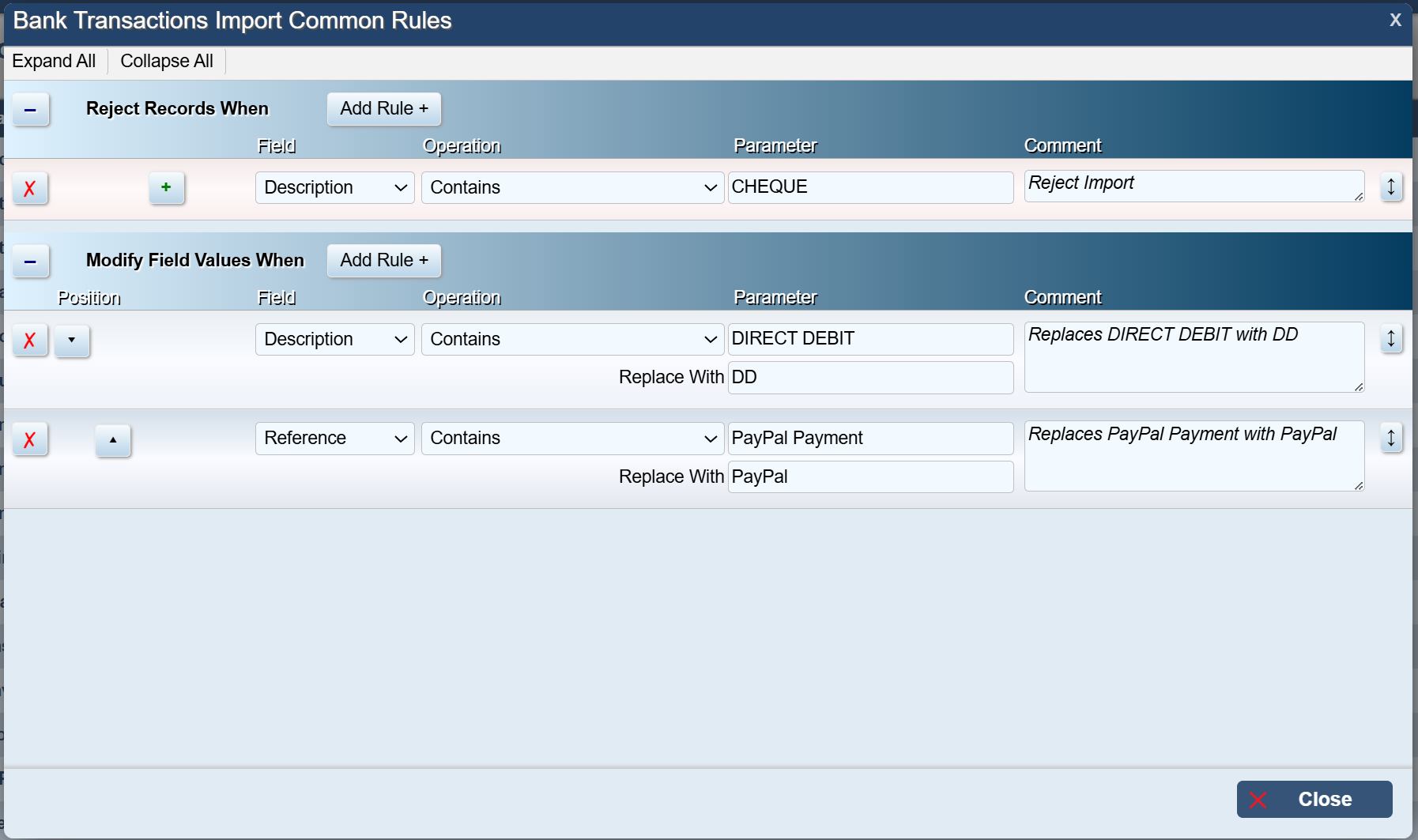The width and height of the screenshot is (1418, 840).
Task: Move DIRECT DEBIT rule down one position
Action: (72, 340)
